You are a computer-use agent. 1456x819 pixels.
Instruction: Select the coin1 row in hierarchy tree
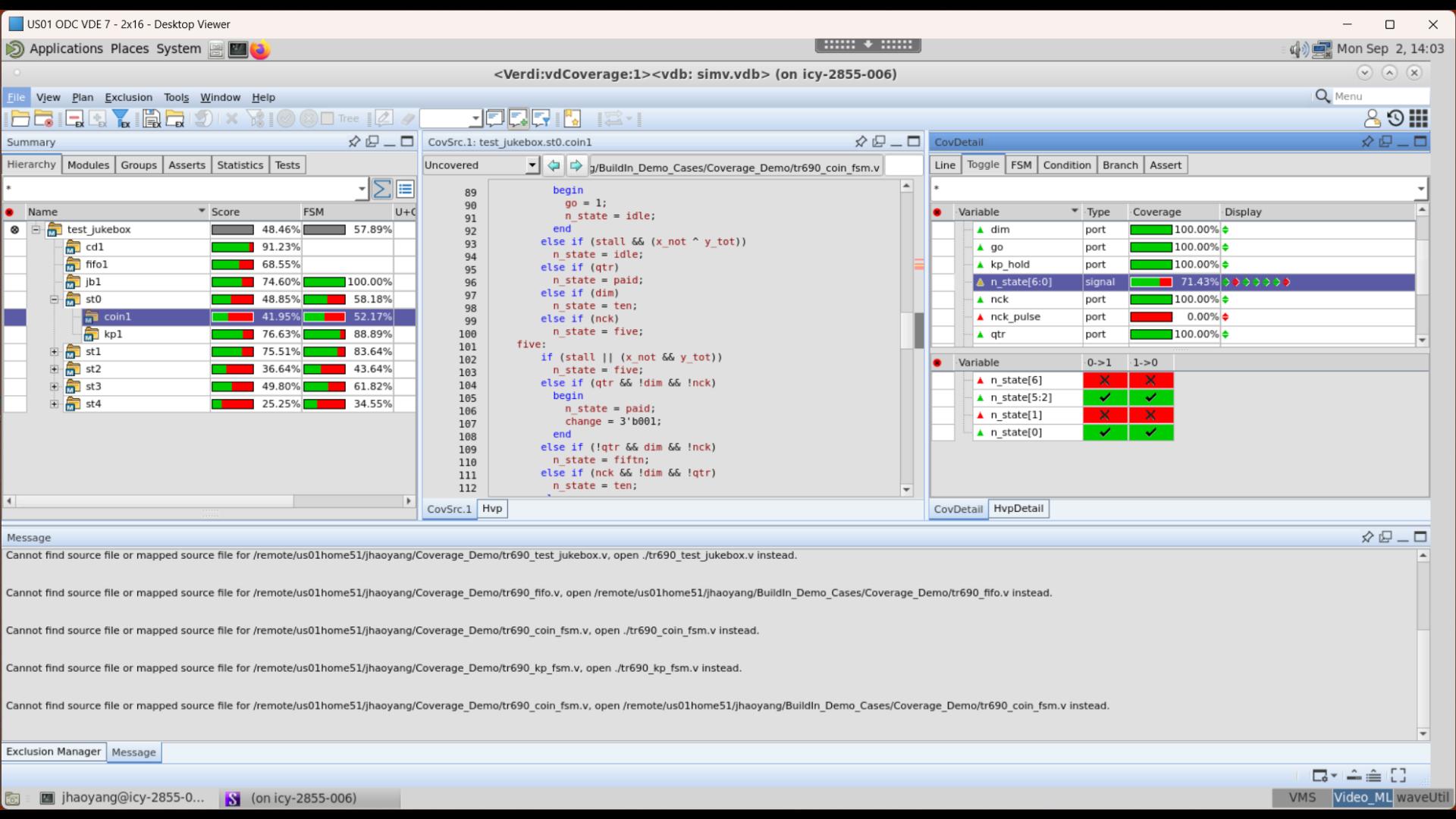[209, 316]
